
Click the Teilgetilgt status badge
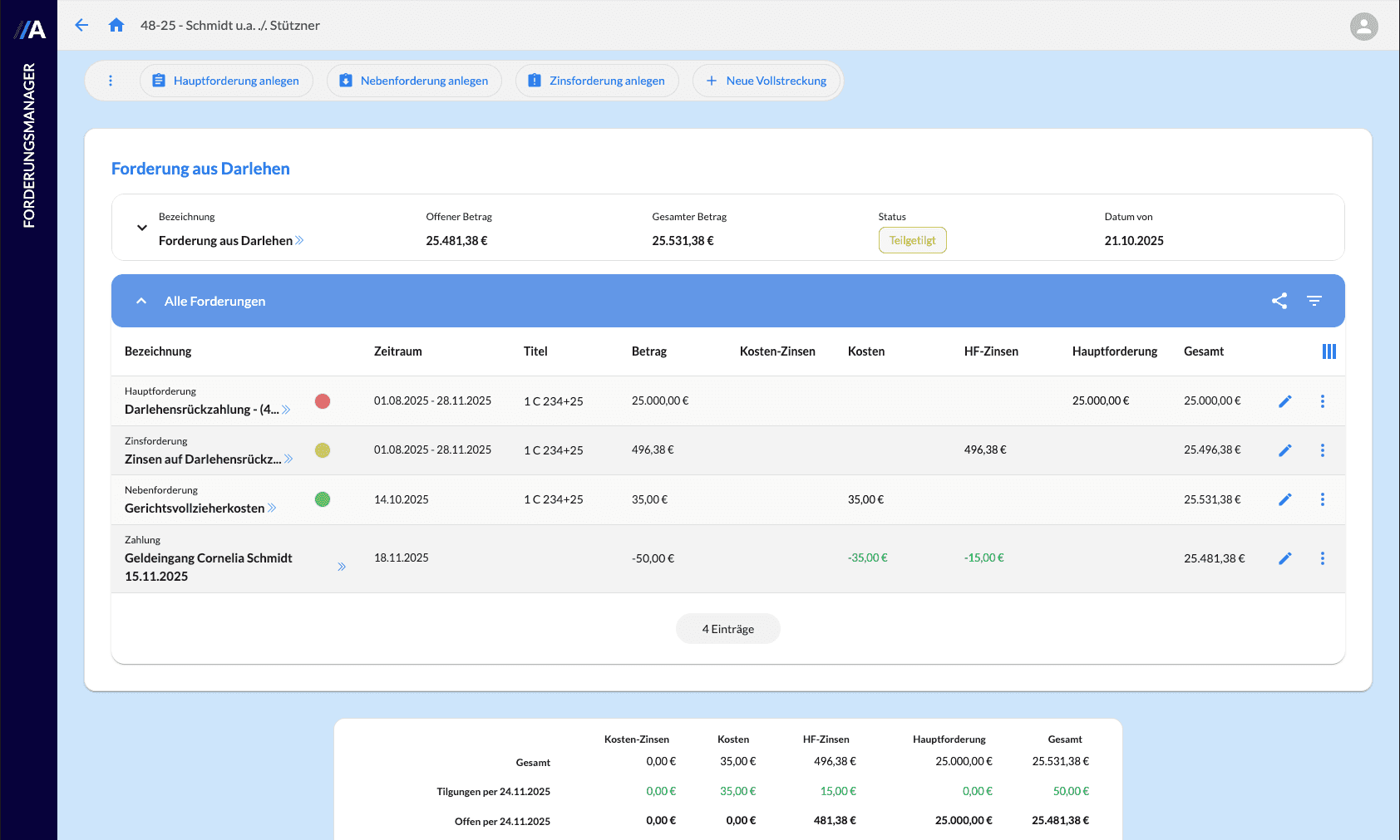[x=913, y=240]
